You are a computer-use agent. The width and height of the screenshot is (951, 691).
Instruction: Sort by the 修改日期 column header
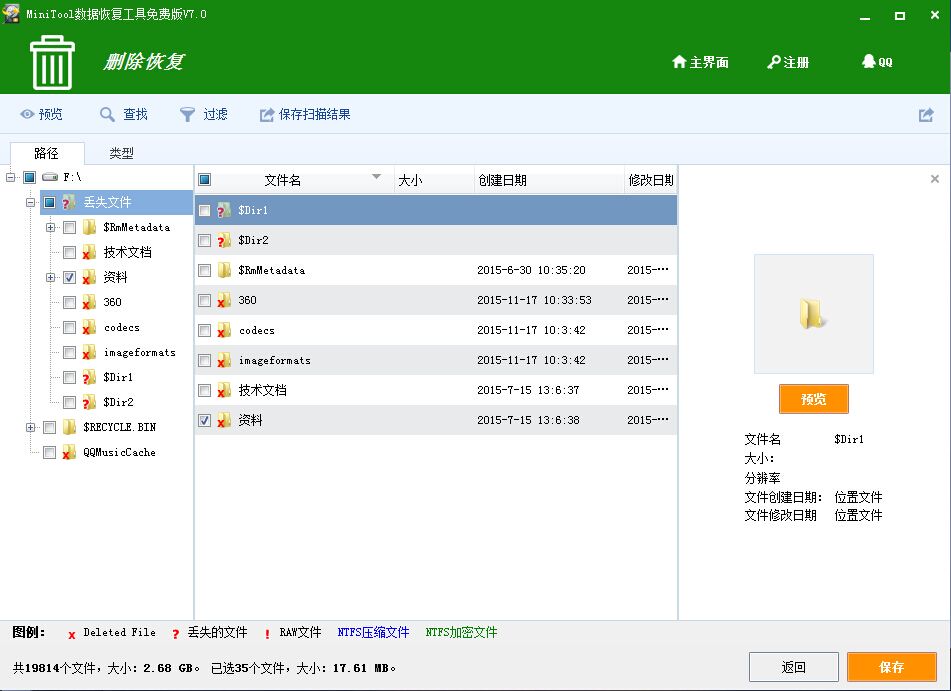651,180
